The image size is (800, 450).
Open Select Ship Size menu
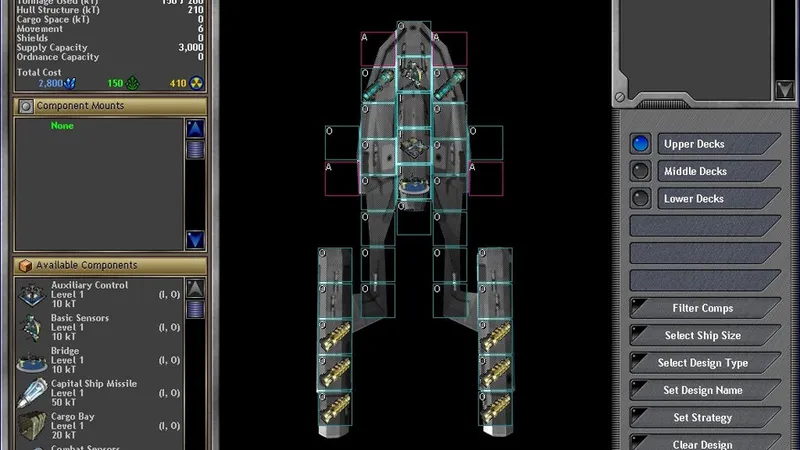point(703,336)
